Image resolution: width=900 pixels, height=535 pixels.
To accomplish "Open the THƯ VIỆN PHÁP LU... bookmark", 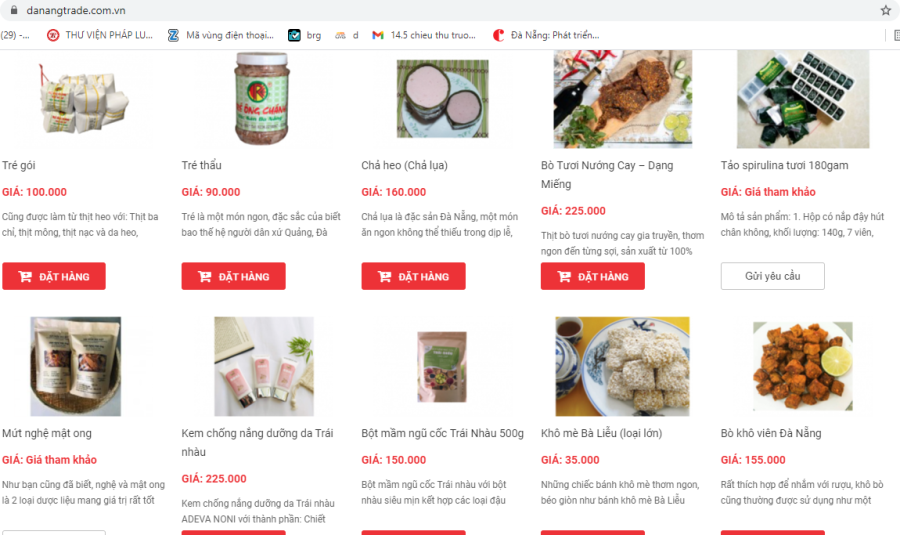I will (100, 35).
